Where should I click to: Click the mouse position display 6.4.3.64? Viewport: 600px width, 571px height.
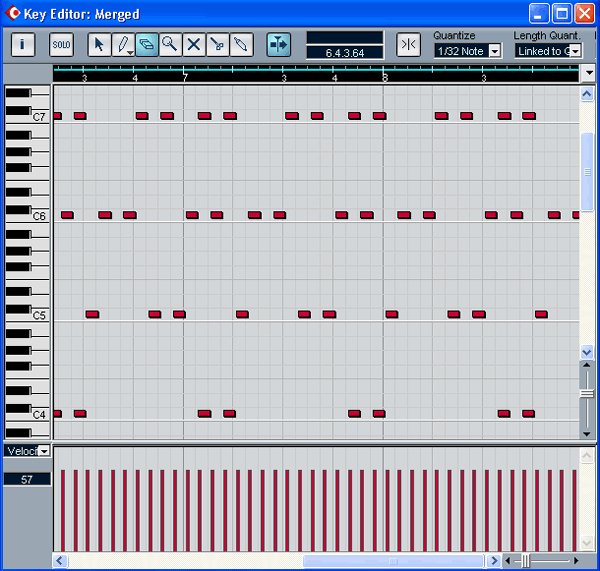coord(345,53)
